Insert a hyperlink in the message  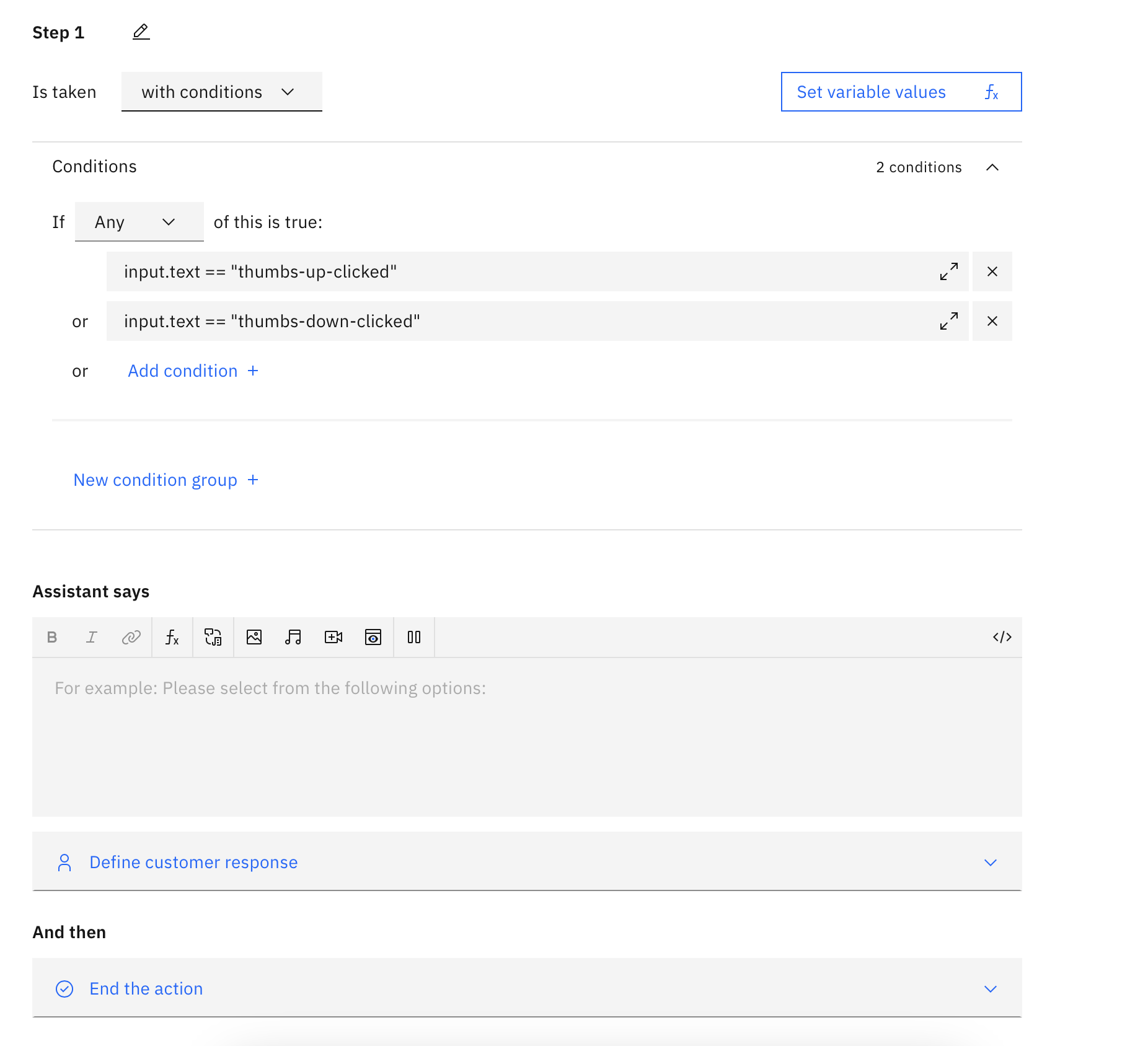pos(131,637)
